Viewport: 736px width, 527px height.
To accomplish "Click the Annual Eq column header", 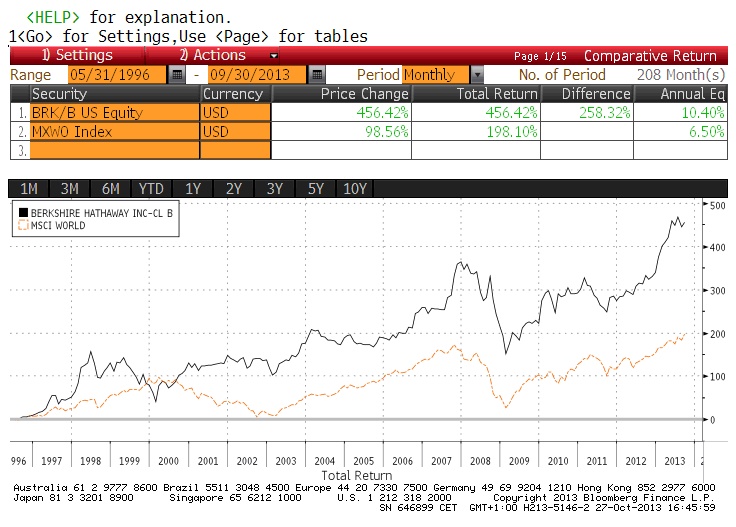I will (681, 94).
